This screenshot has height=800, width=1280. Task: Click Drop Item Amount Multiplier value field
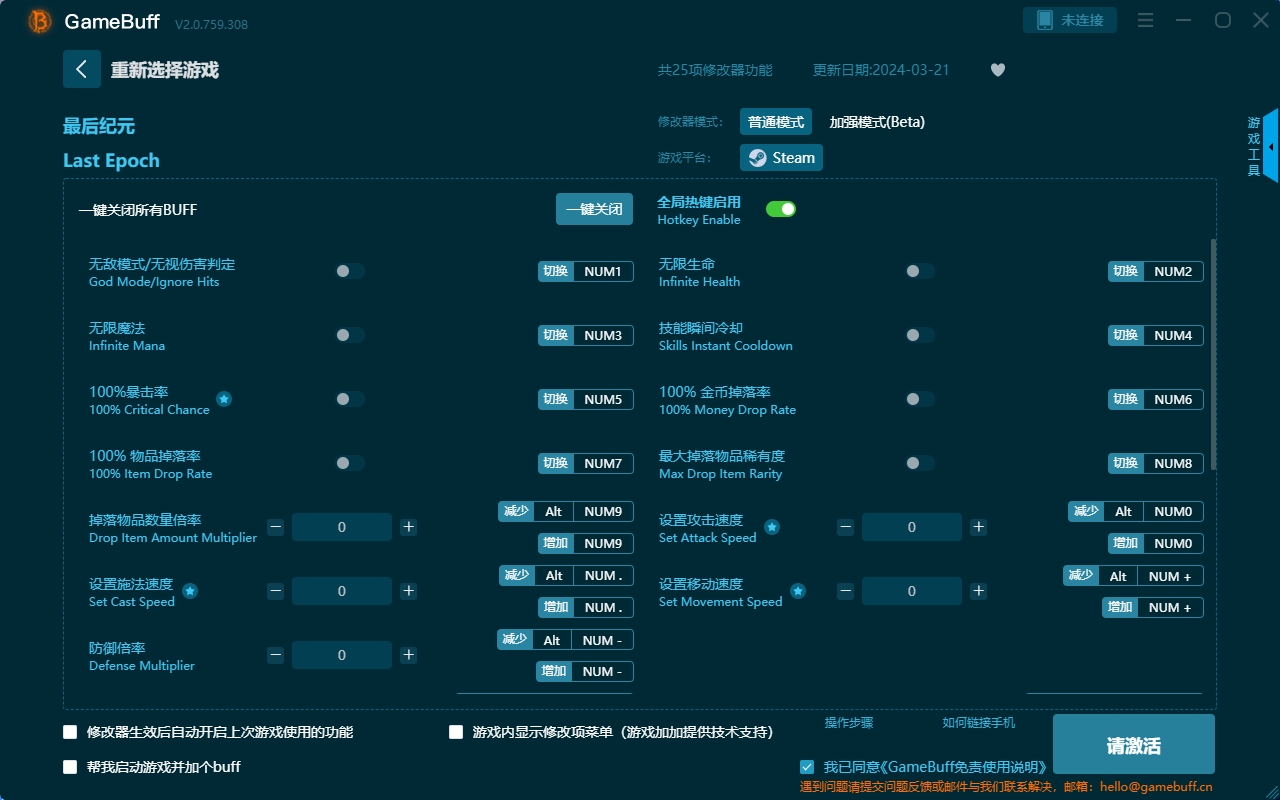[342, 527]
